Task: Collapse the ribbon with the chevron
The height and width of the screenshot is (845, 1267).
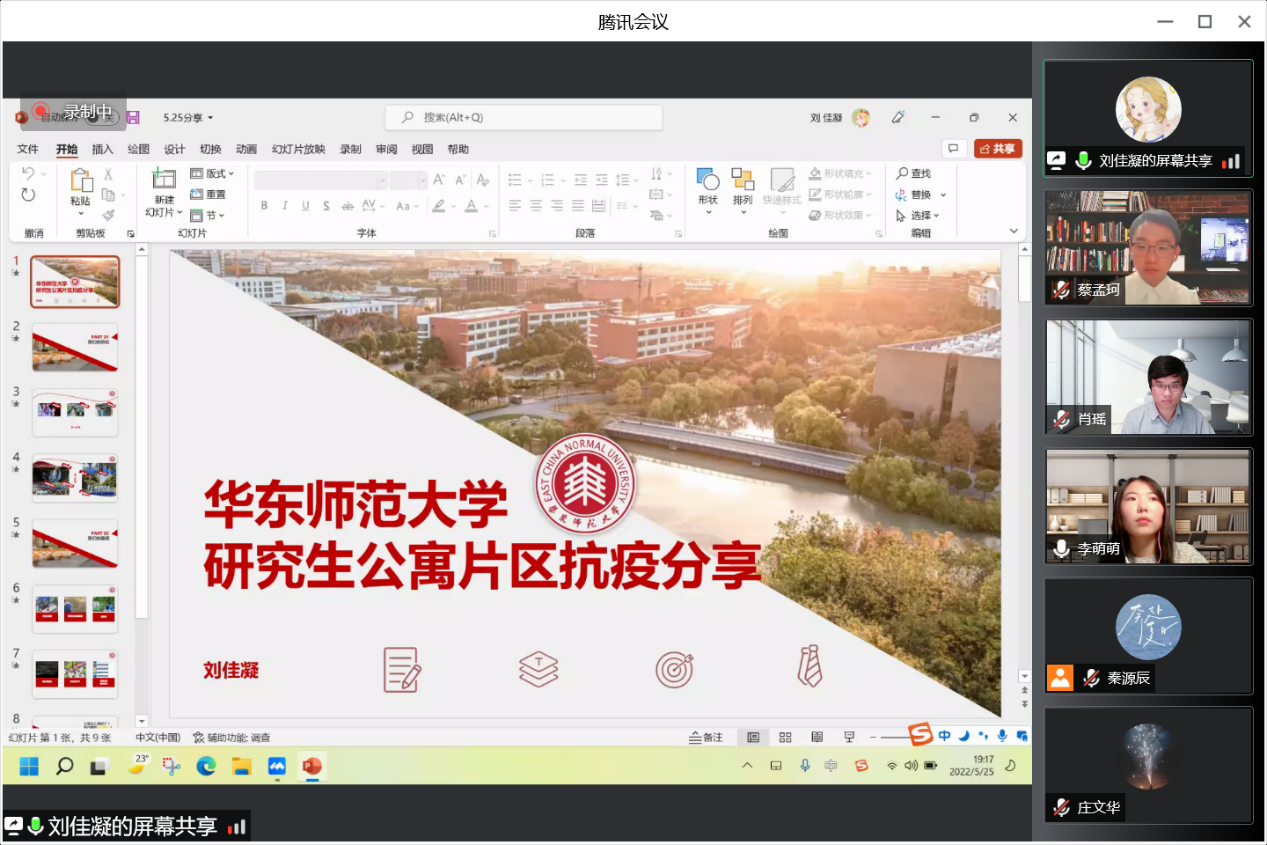Action: pyautogui.click(x=1013, y=231)
